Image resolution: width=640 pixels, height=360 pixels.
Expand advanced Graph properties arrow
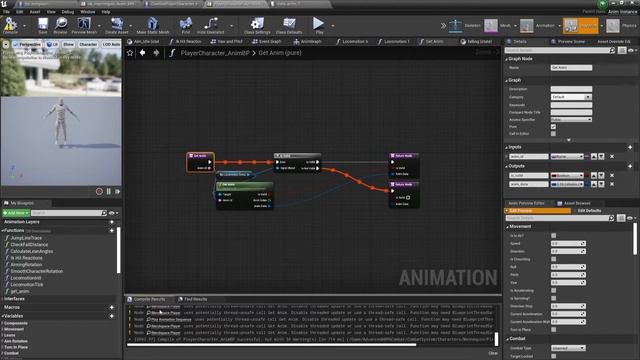(569, 140)
